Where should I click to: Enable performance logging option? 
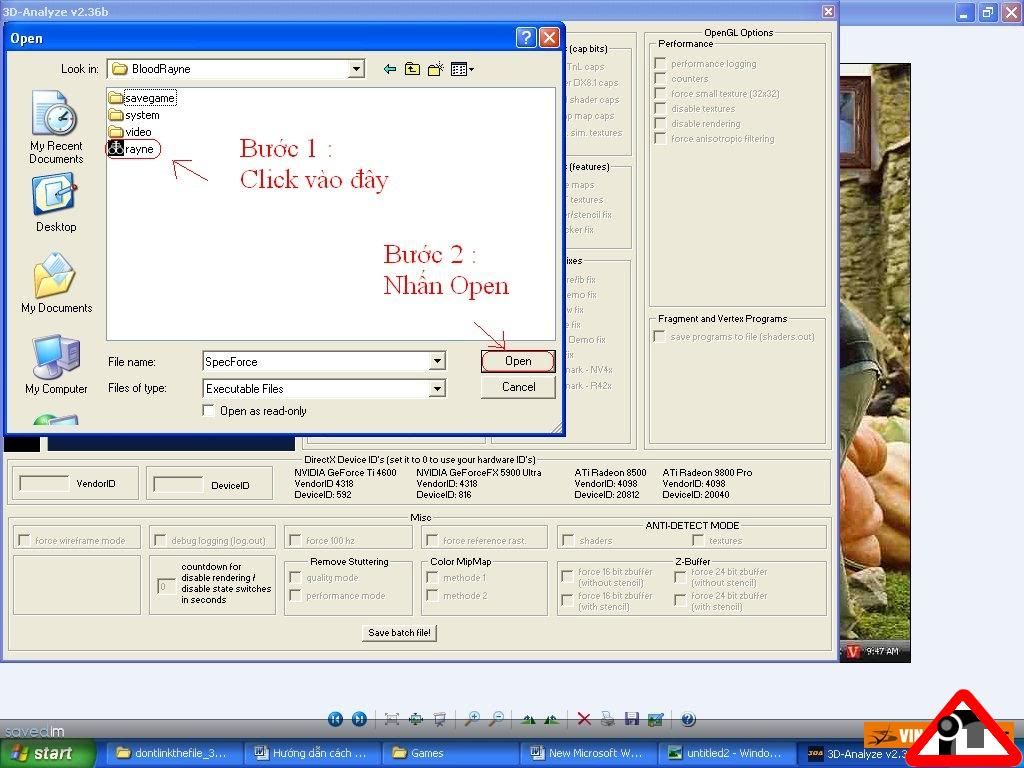660,63
